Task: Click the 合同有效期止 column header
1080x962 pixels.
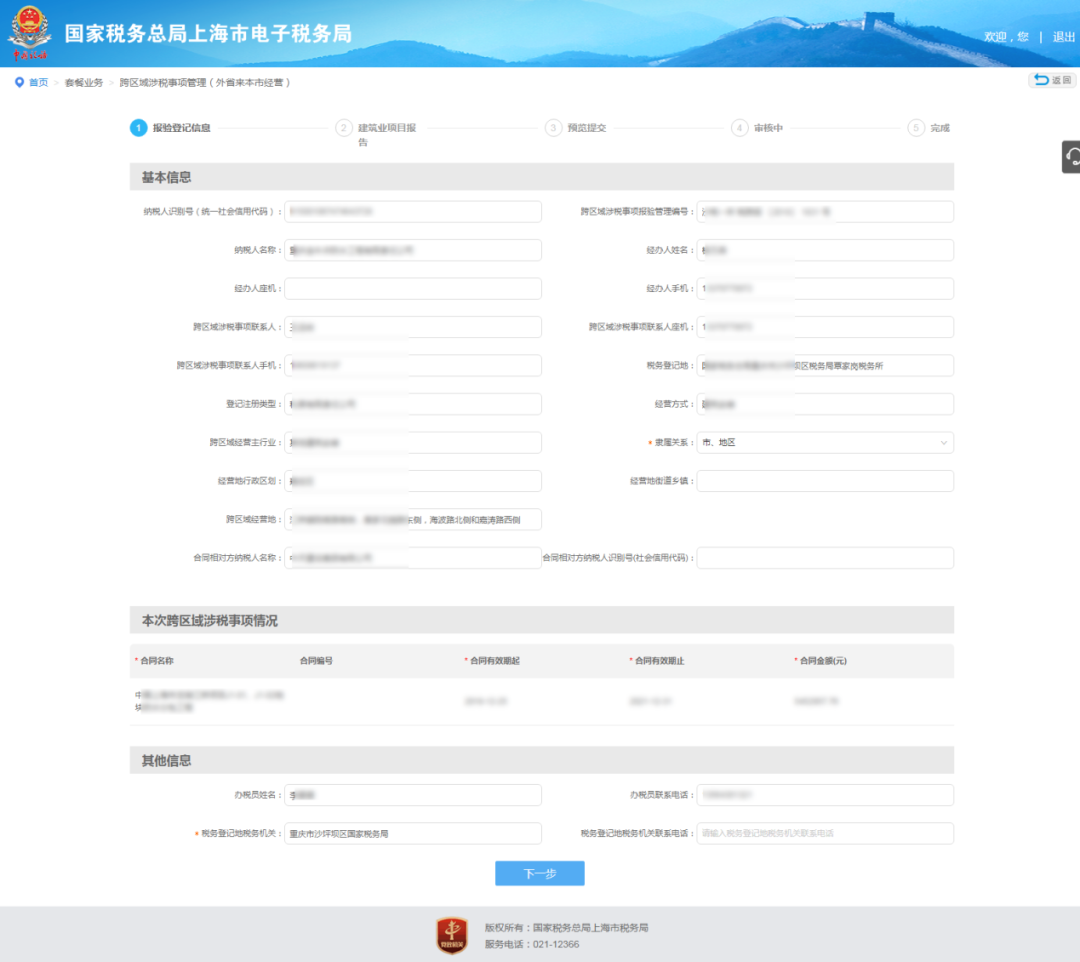Action: coord(659,661)
